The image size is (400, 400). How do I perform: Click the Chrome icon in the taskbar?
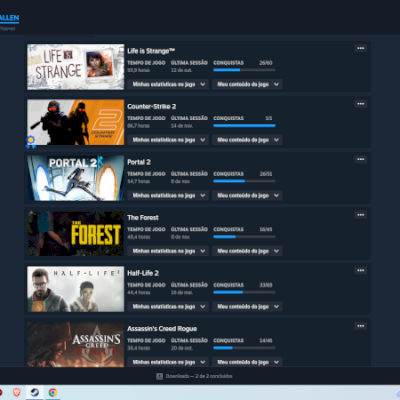(x=53, y=392)
